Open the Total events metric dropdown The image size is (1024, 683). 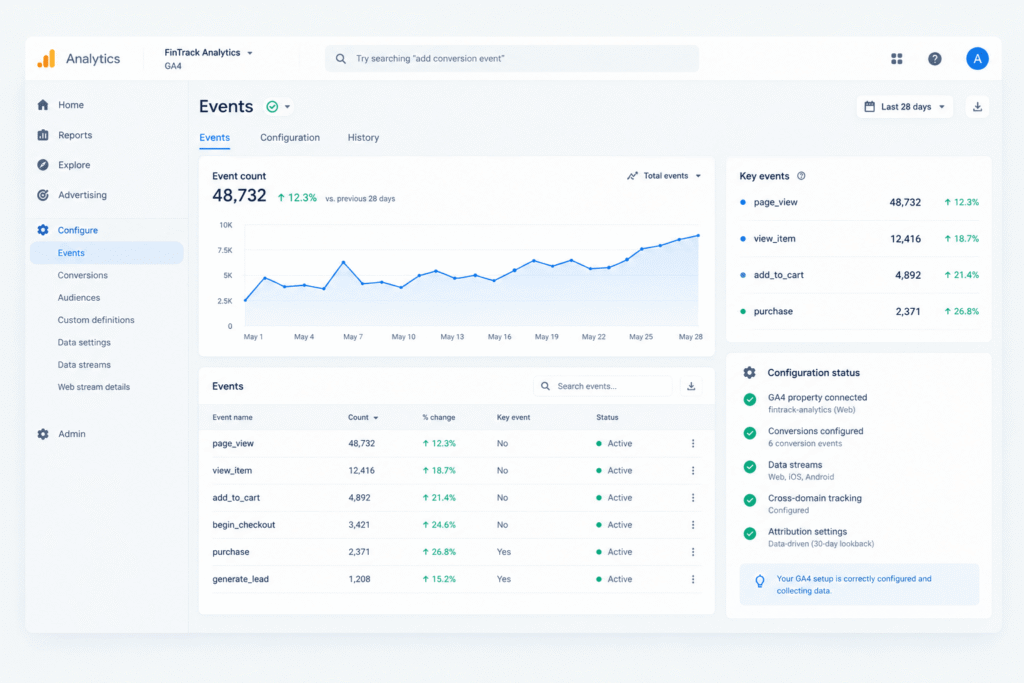(664, 176)
